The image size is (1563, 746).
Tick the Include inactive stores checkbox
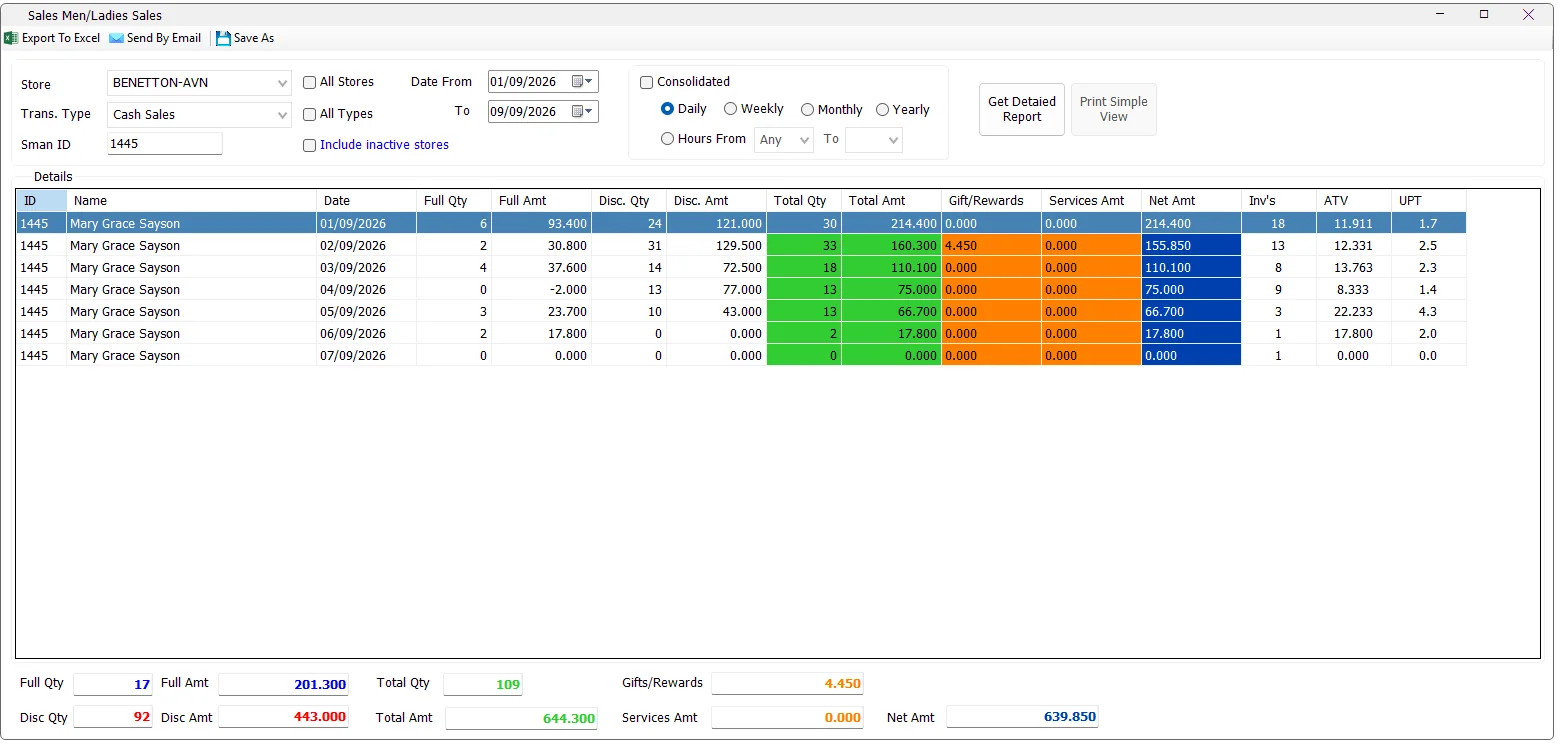coord(310,145)
